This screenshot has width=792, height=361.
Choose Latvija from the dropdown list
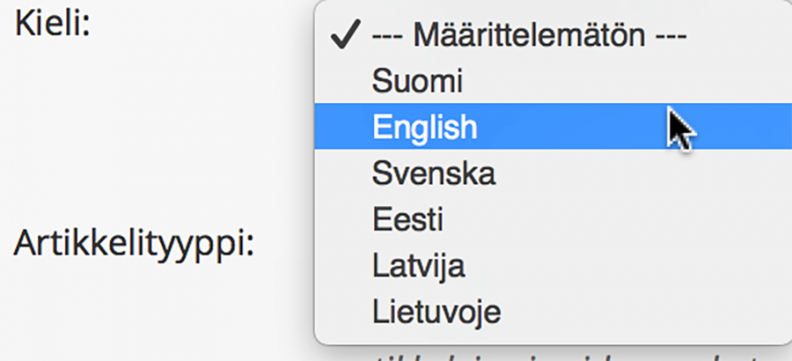[x=553, y=265]
